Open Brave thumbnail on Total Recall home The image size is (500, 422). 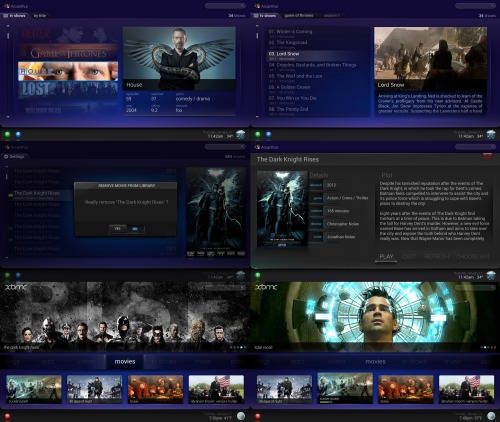406,389
